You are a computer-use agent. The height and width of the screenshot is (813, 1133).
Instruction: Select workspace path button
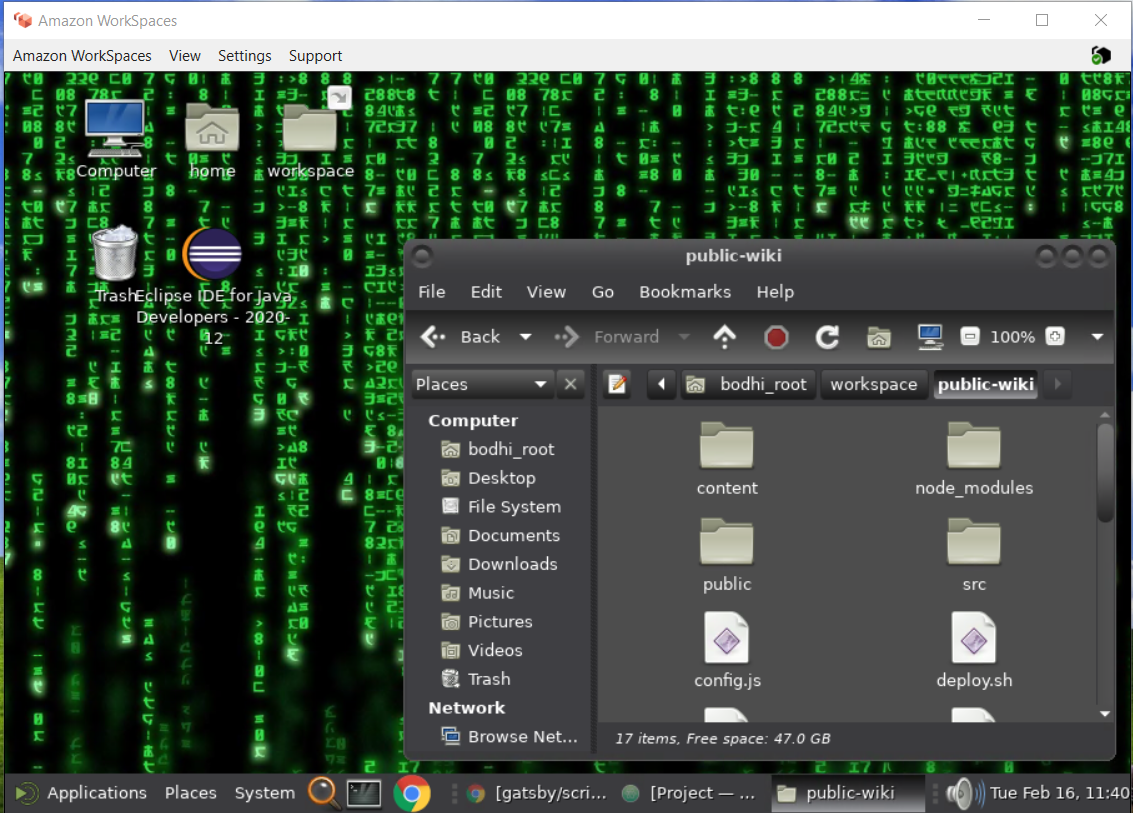coord(874,384)
